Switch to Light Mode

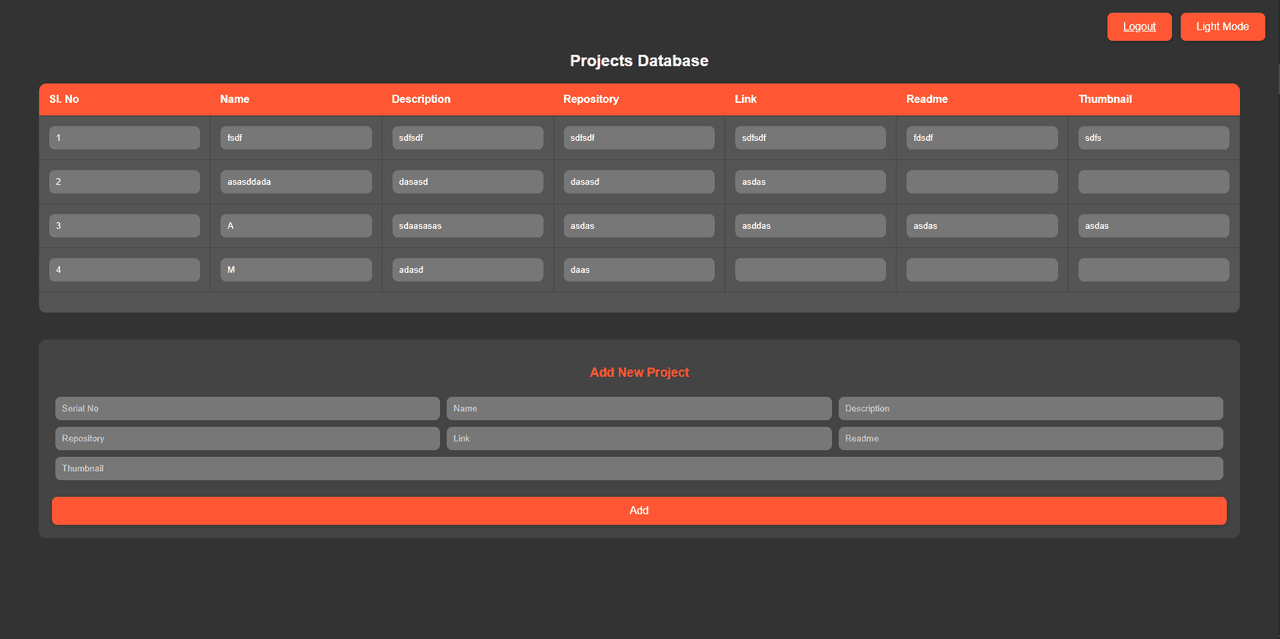[x=1222, y=27]
